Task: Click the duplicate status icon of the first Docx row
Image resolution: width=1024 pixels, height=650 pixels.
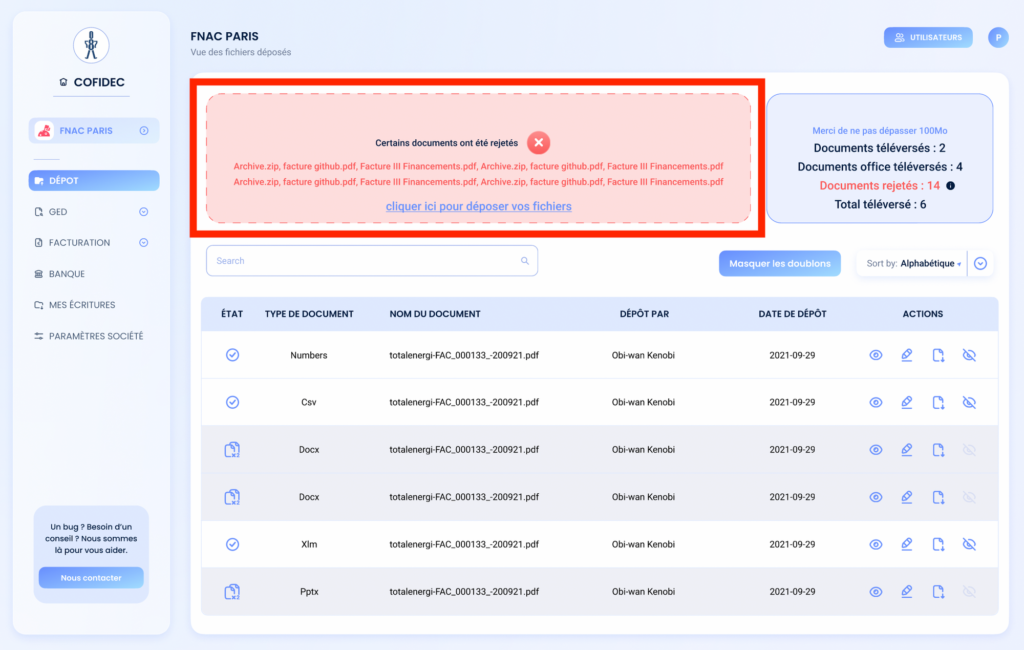Action: (x=232, y=449)
